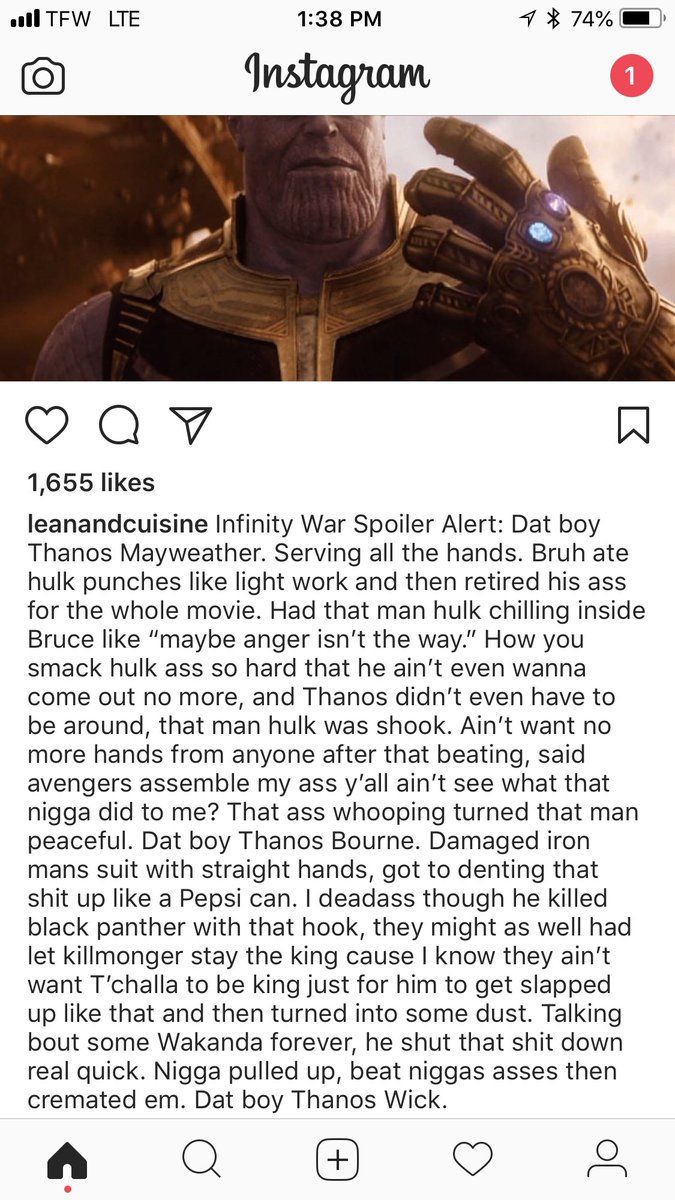
Task: Go to the Home feed tab
Action: pyautogui.click(x=67, y=1160)
